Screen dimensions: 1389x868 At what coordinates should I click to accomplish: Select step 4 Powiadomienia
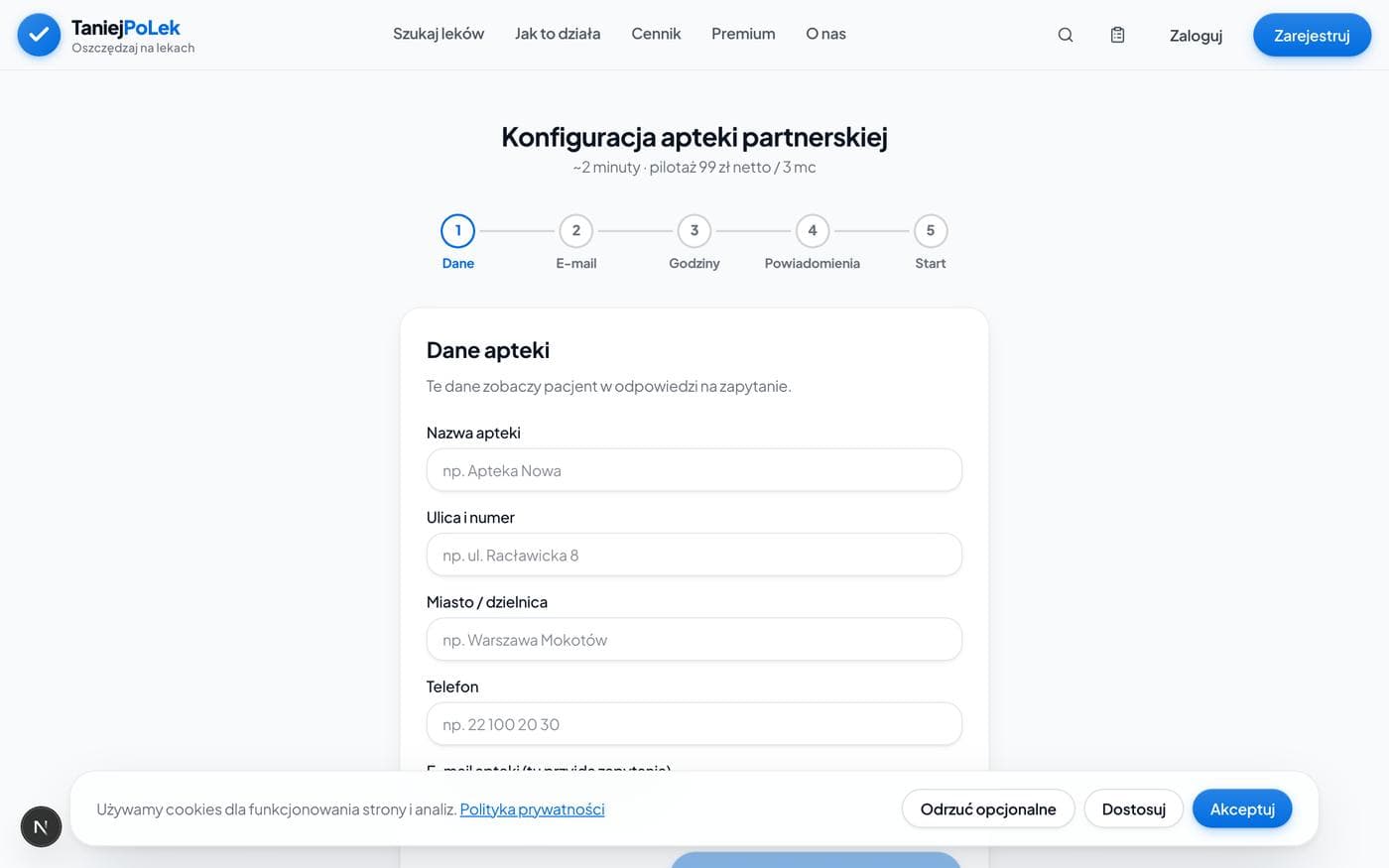coord(812,230)
